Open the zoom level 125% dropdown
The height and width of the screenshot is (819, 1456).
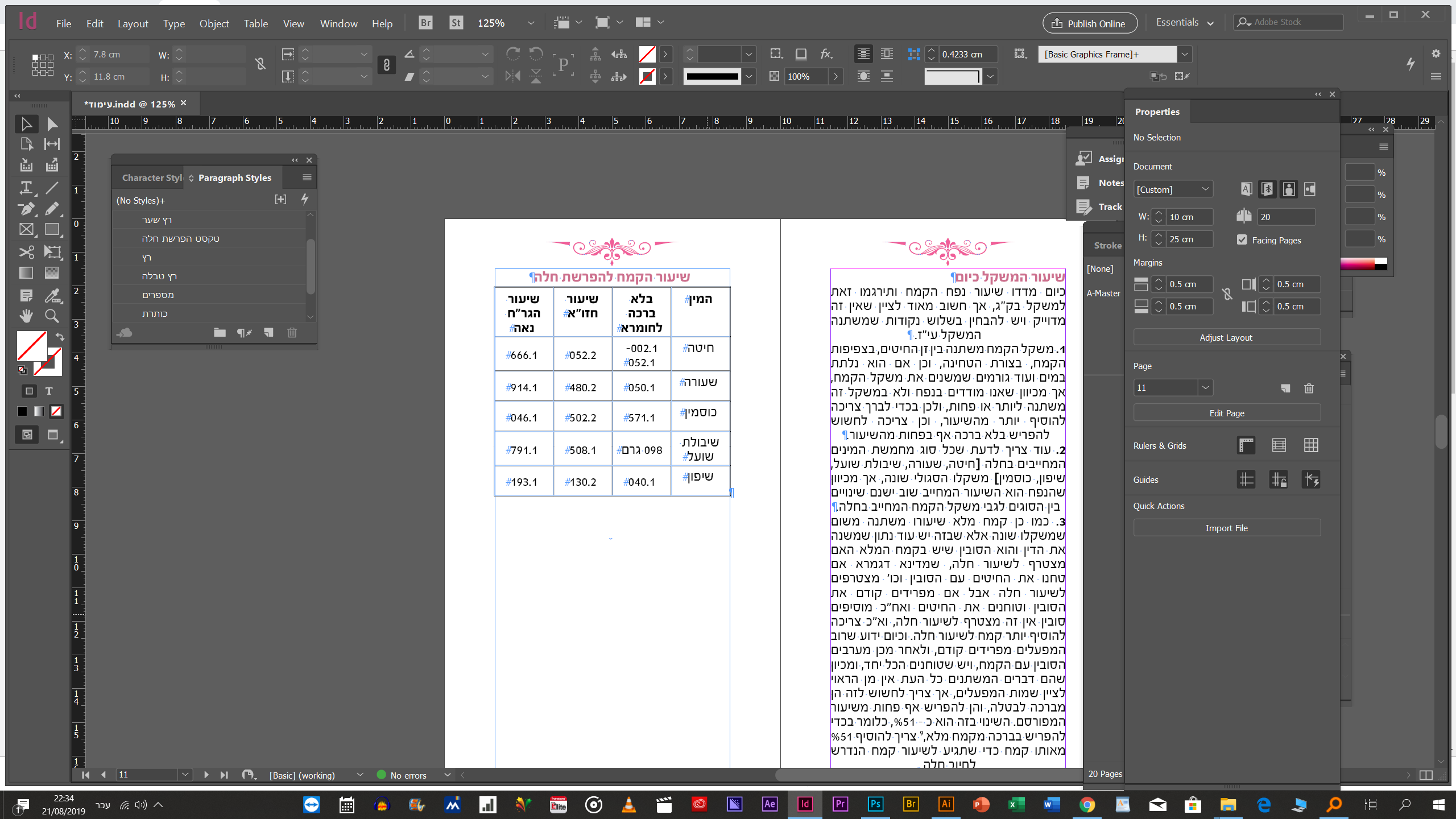pos(530,23)
